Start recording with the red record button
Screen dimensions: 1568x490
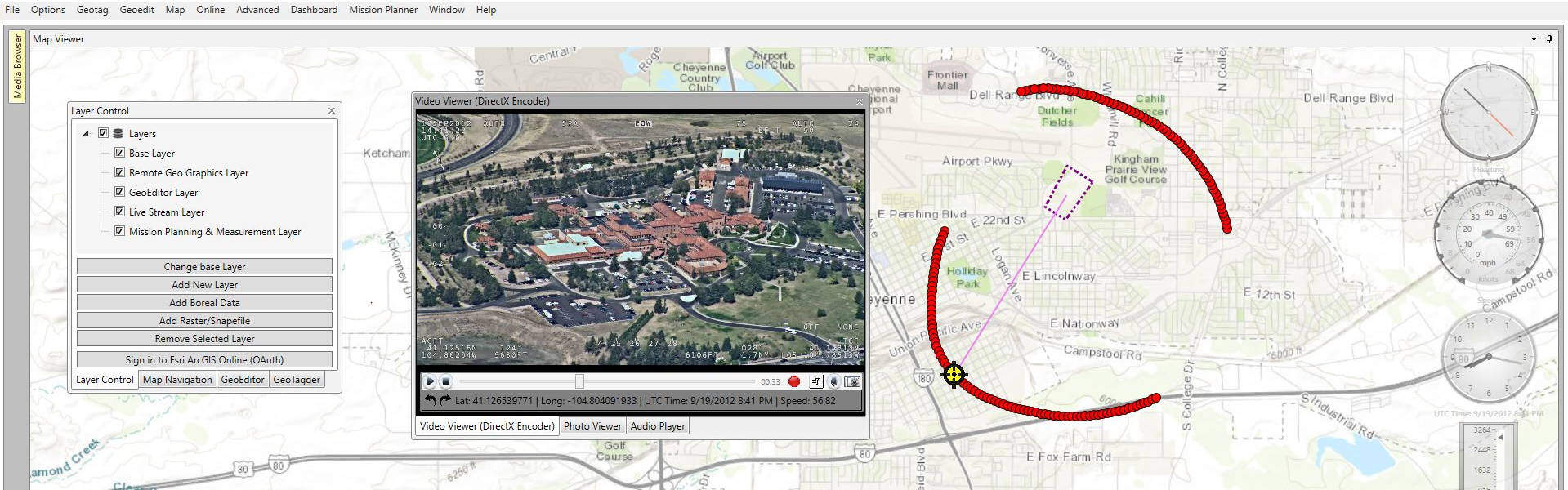pos(793,381)
